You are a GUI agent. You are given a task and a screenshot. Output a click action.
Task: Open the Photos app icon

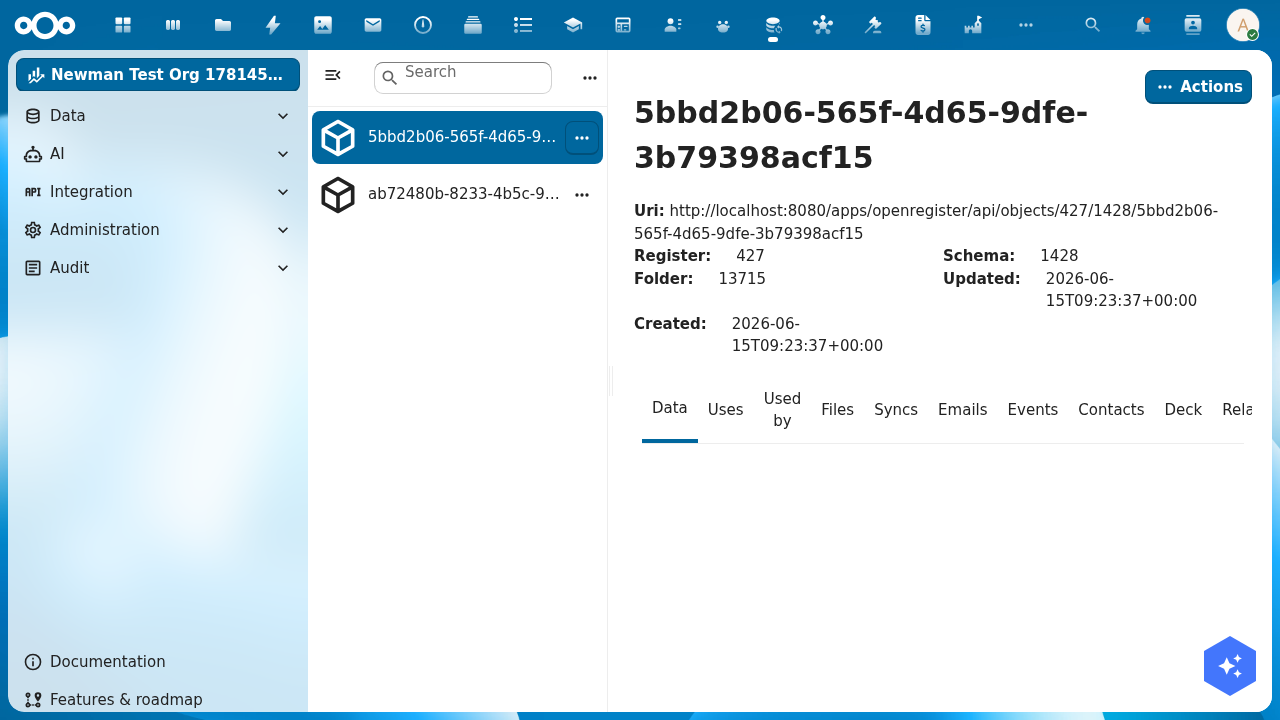323,25
